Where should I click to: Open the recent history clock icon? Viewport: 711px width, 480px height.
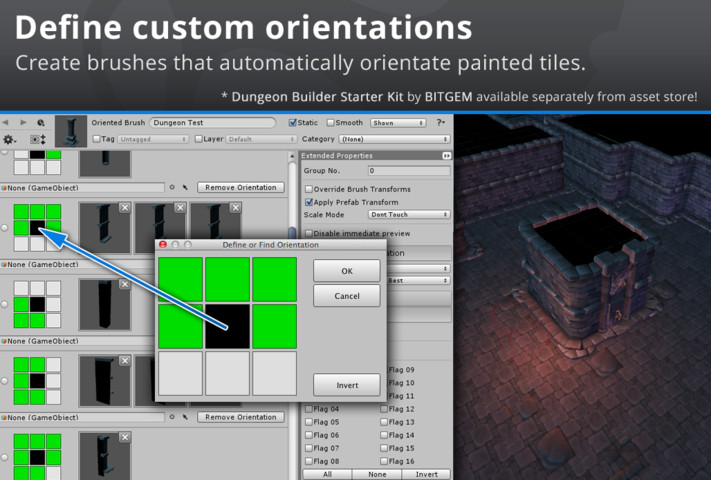tap(41, 123)
